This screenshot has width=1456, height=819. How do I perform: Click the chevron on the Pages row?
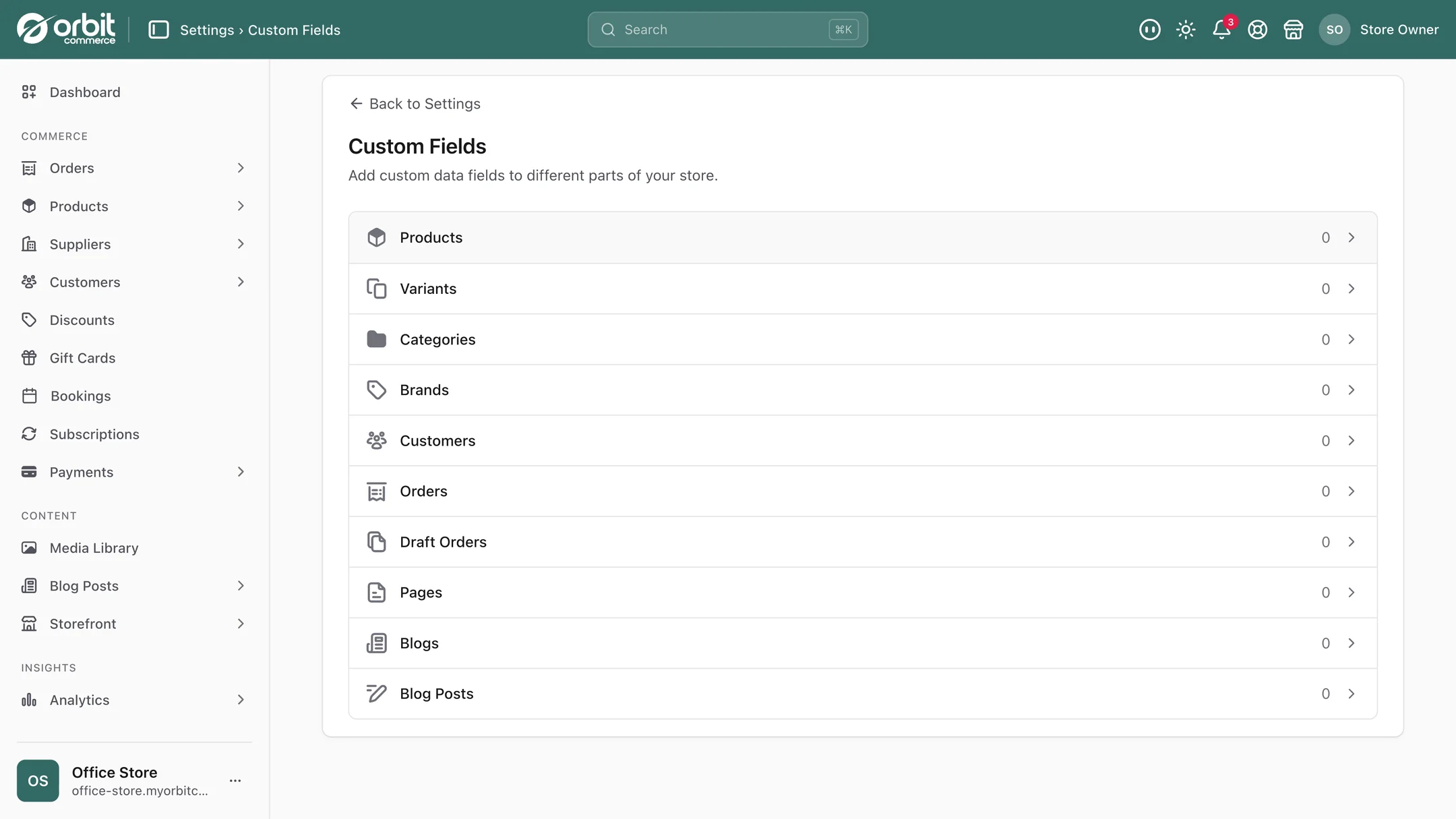pyautogui.click(x=1351, y=593)
